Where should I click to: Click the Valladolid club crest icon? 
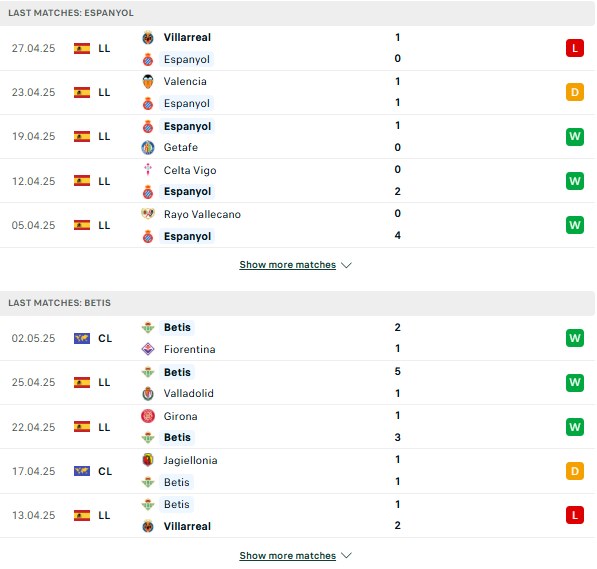pyautogui.click(x=148, y=393)
